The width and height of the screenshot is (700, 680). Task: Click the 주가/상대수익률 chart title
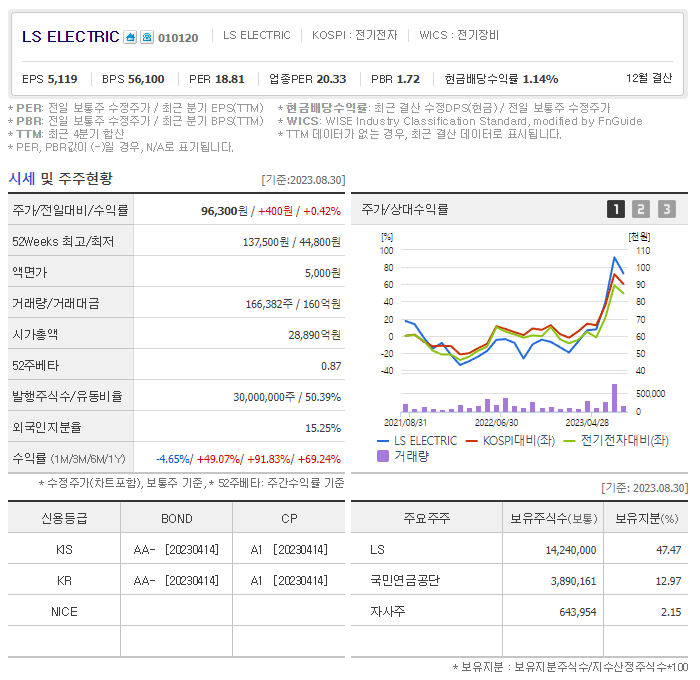[x=404, y=209]
